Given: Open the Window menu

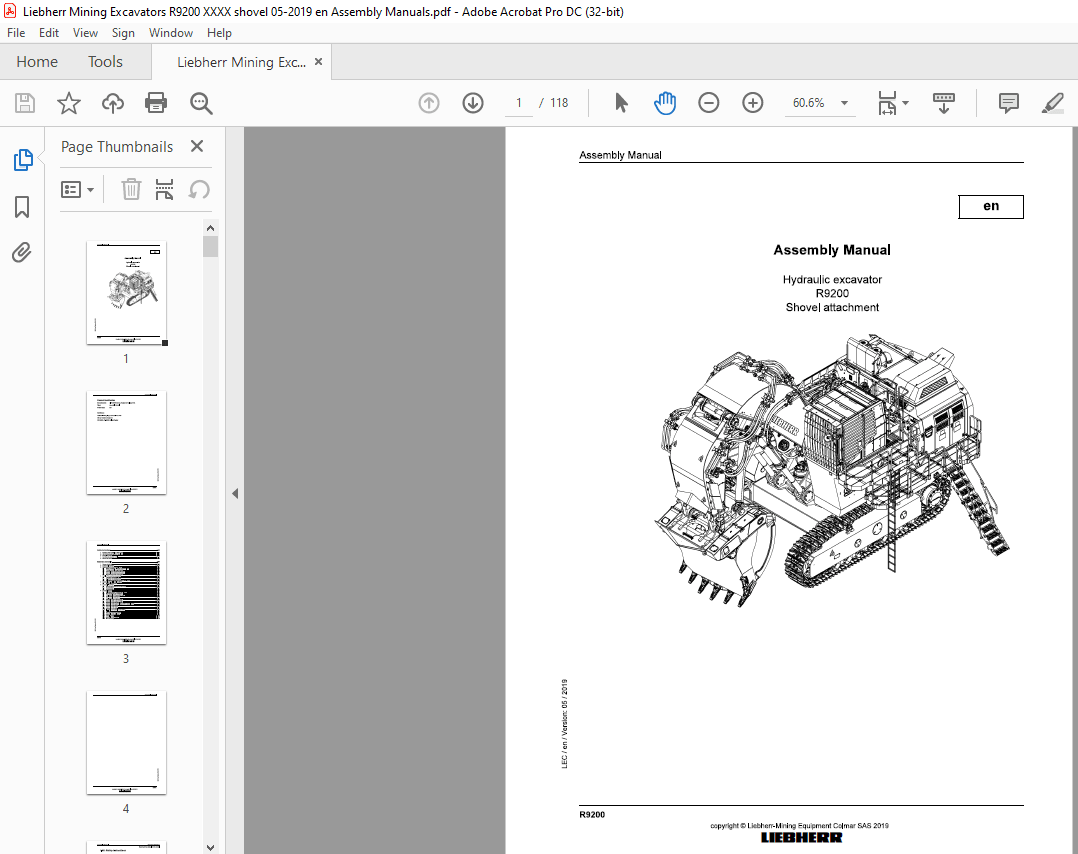Looking at the screenshot, I should (x=170, y=33).
